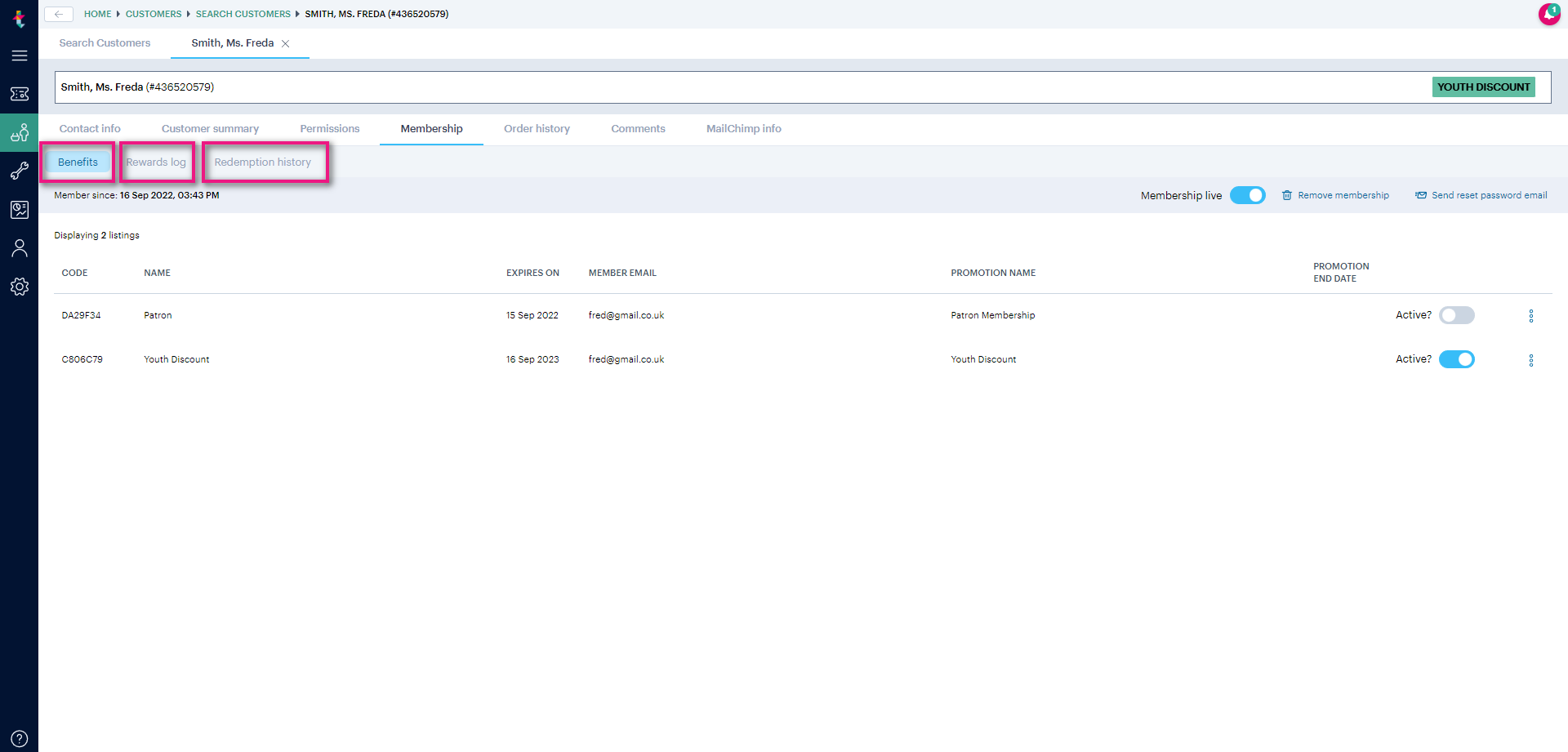Toggle Active switch for Youth Discount
Viewport: 1568px width, 752px height.
tap(1456, 359)
